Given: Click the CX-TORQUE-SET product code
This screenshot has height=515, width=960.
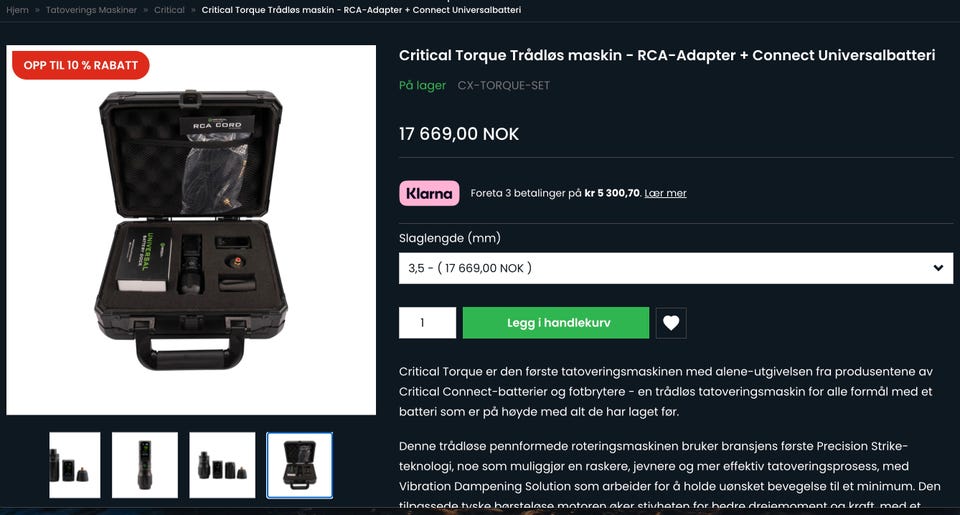Looking at the screenshot, I should click(x=503, y=85).
